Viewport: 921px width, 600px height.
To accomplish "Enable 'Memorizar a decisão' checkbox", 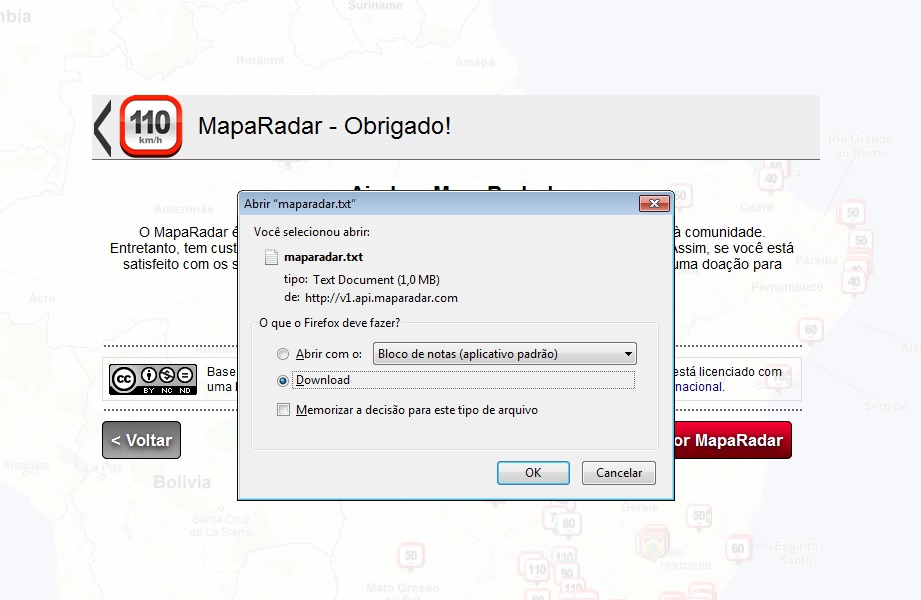I will (283, 410).
